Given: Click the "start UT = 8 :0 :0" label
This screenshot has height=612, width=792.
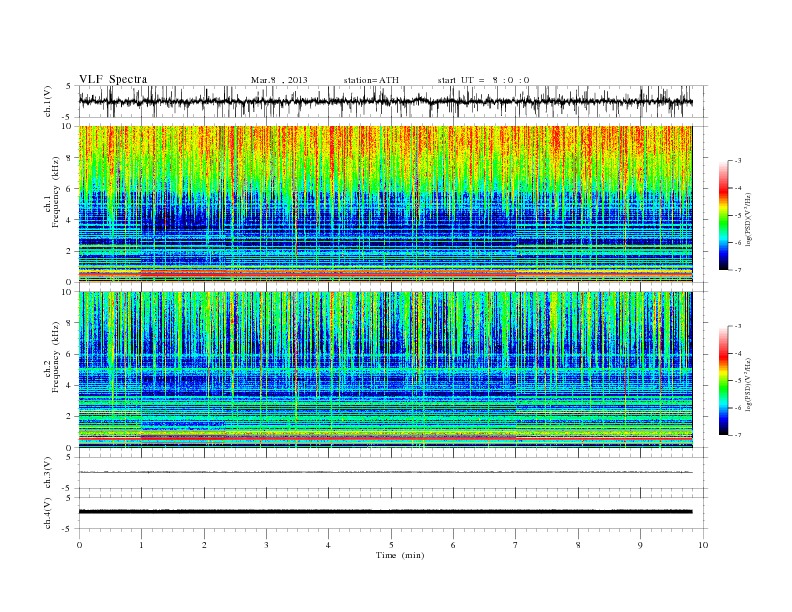Looking at the screenshot, I should 483,80.
